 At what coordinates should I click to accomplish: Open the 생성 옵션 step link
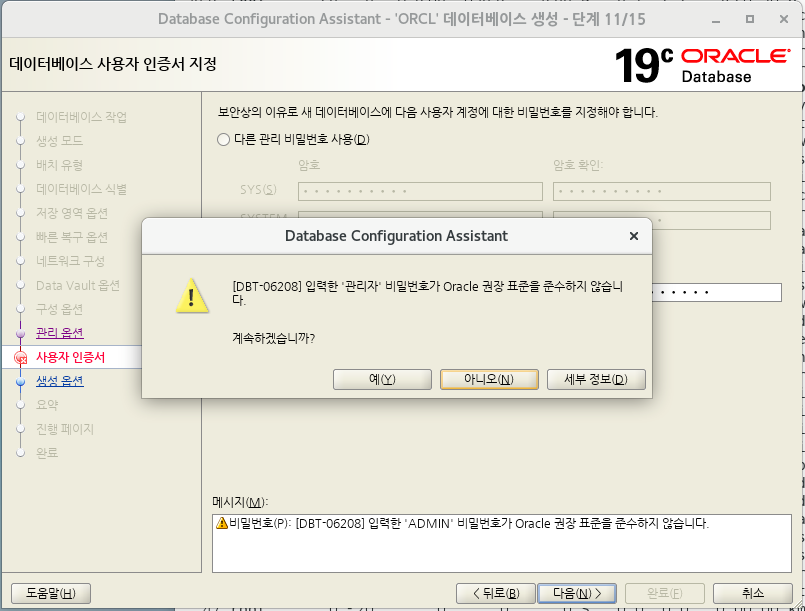[60, 381]
